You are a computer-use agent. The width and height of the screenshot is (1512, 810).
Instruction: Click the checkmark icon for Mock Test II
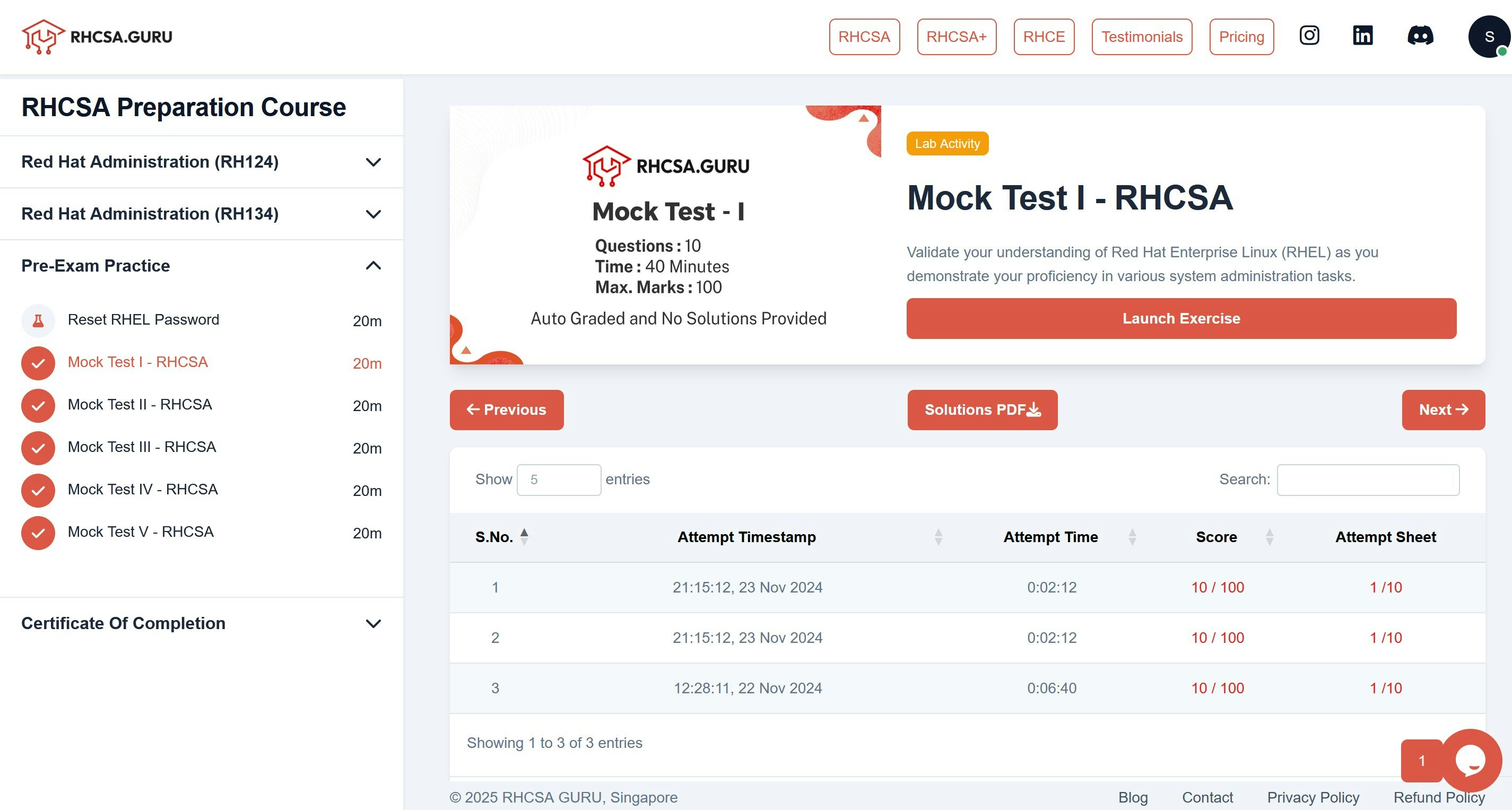[38, 406]
